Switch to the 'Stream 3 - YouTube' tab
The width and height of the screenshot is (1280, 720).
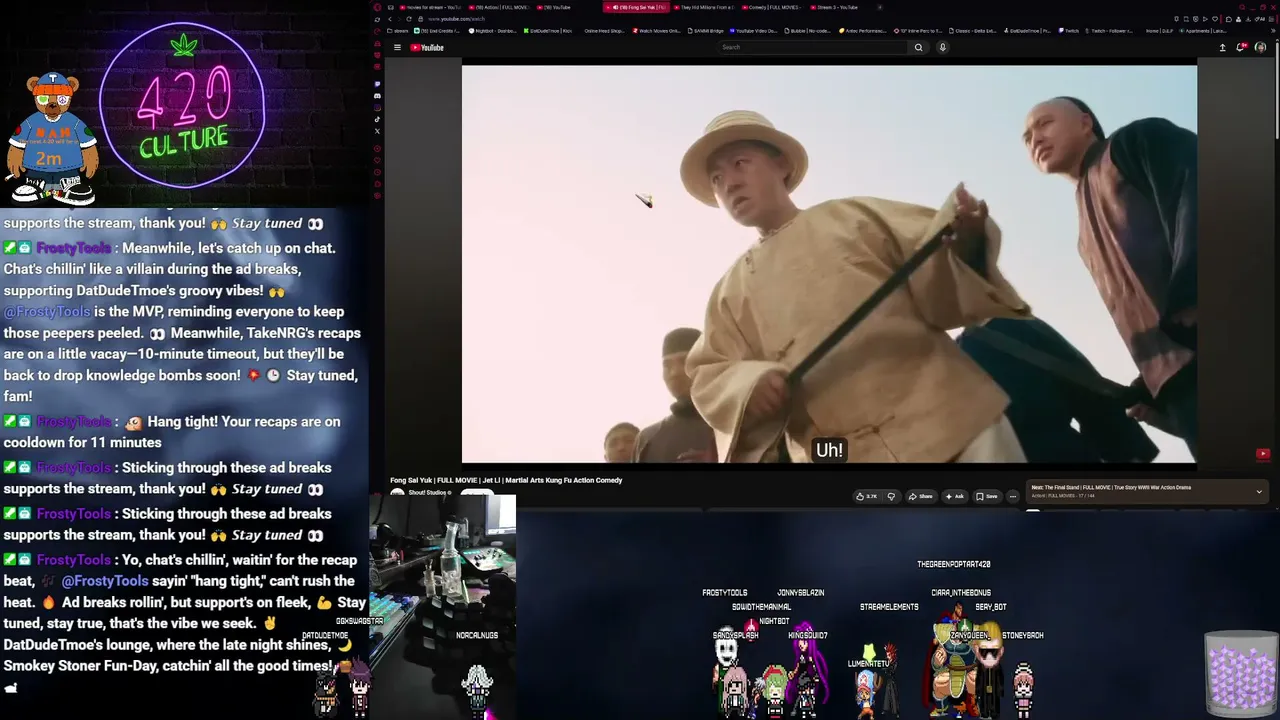837,7
